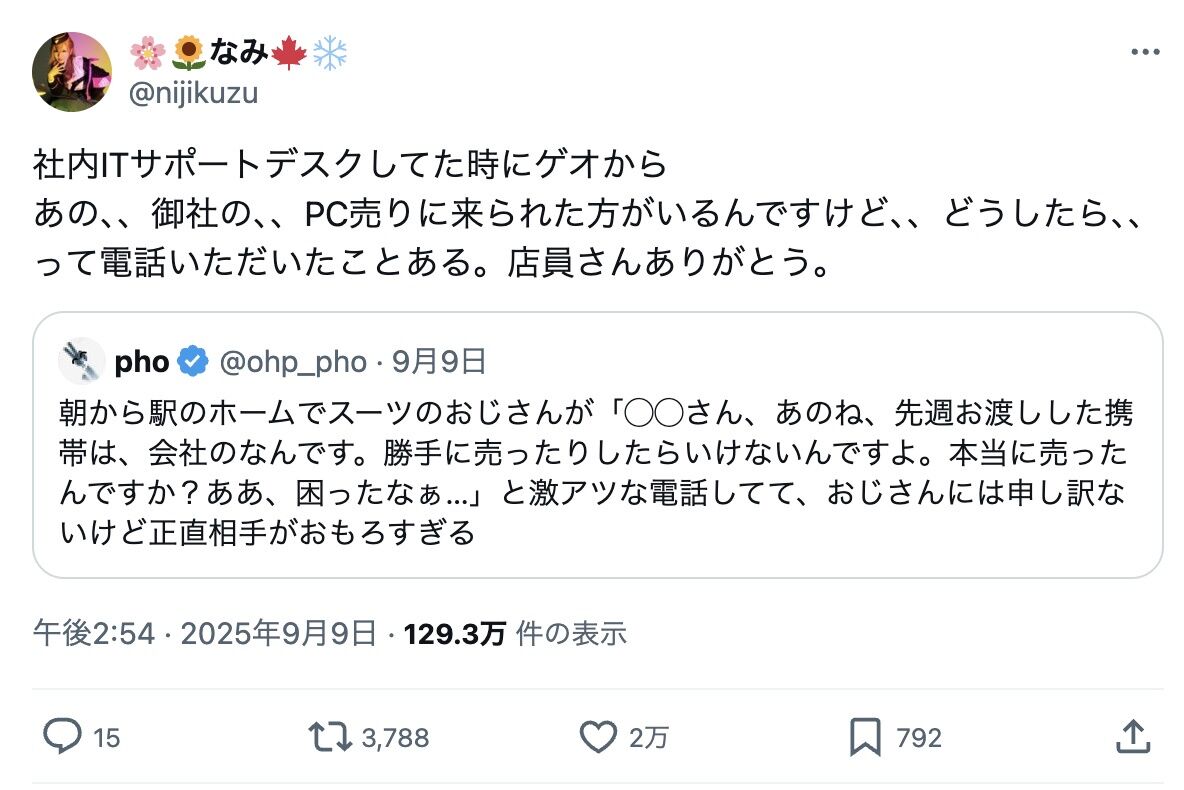Click the blue verified badge next to pho

coord(193,361)
